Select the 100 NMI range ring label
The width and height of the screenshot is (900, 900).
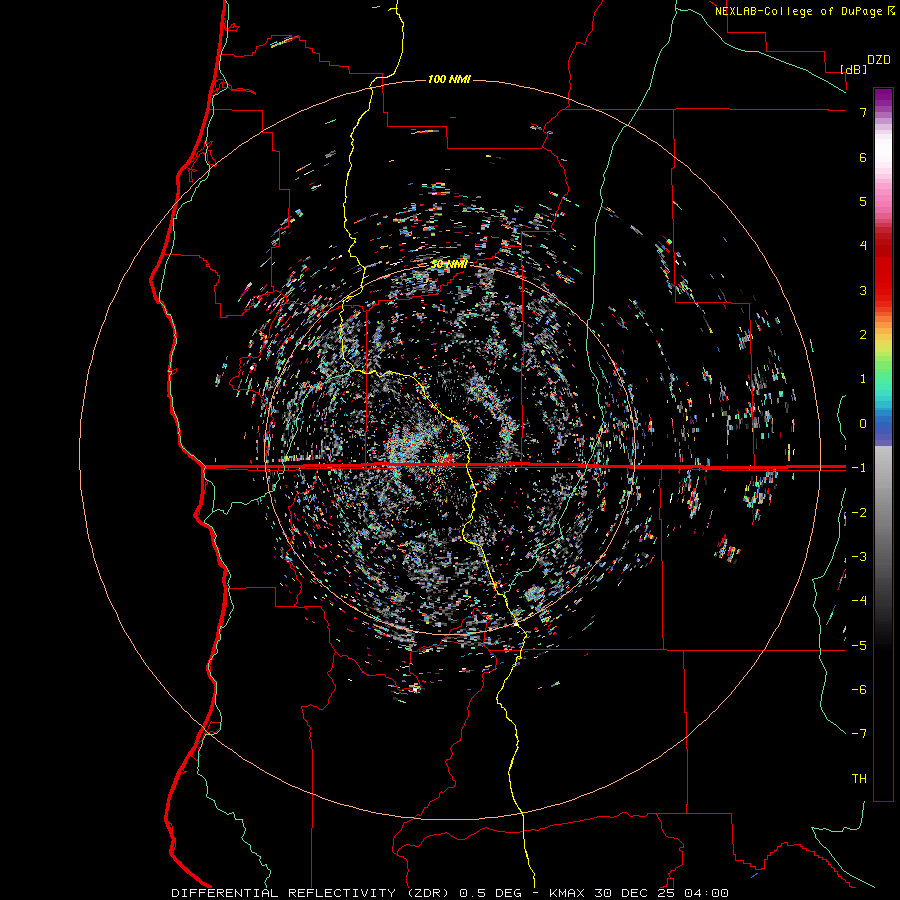click(449, 79)
